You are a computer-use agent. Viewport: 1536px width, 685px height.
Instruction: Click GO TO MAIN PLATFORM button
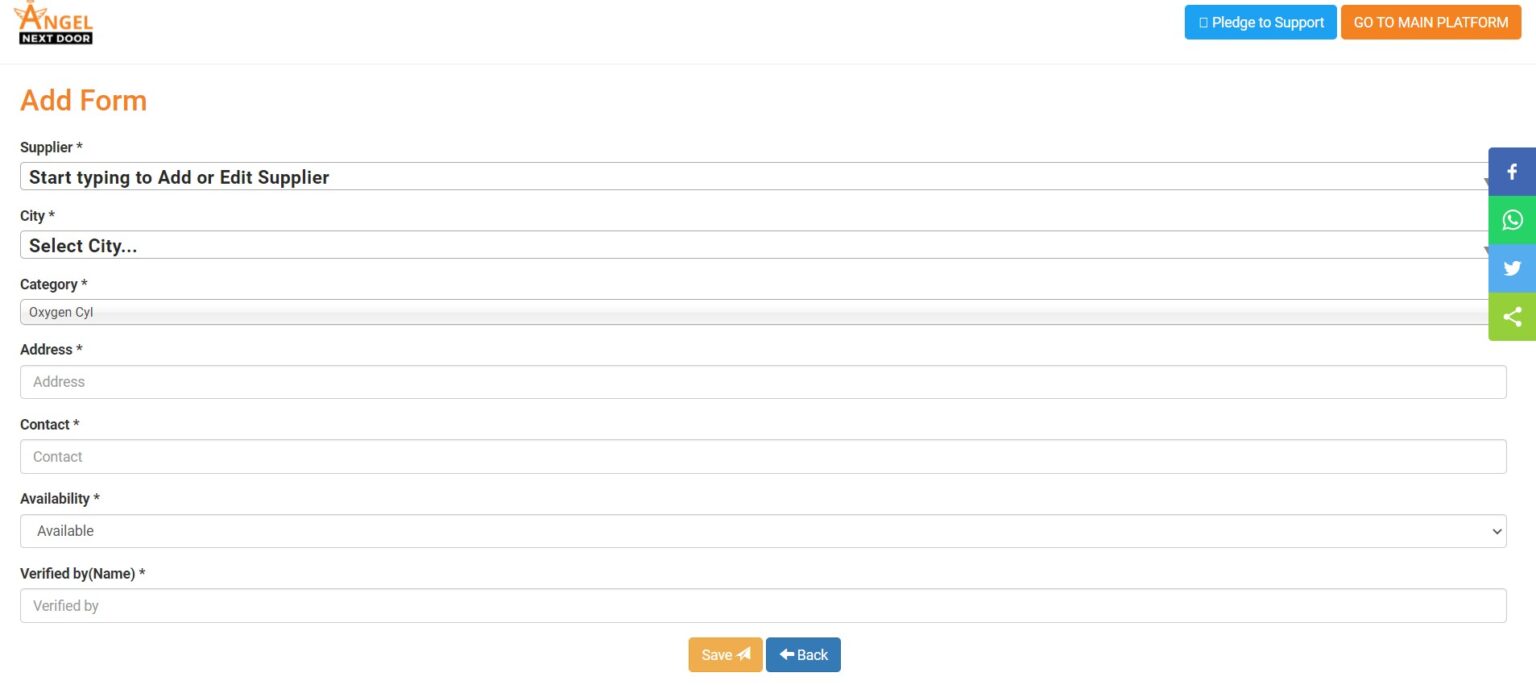(1431, 22)
